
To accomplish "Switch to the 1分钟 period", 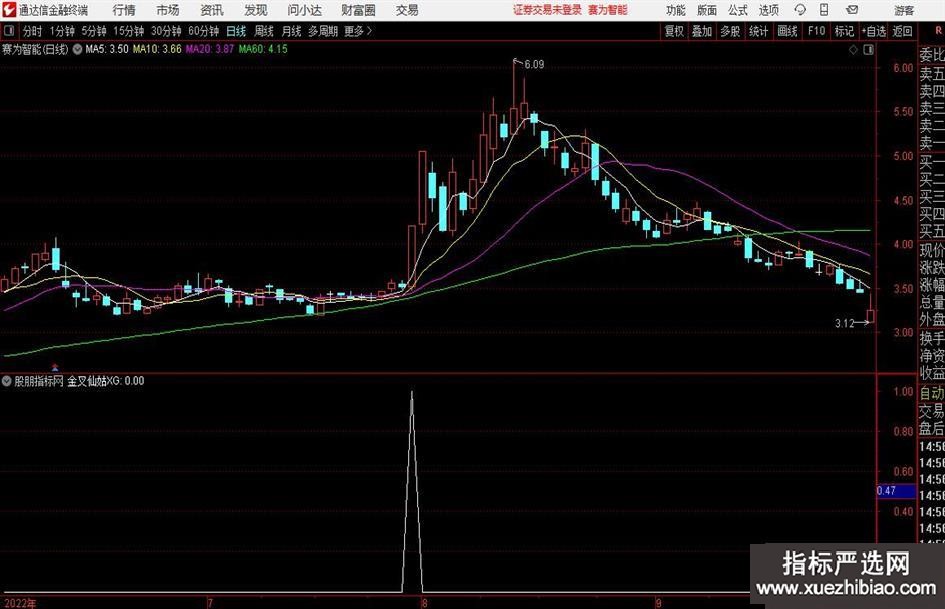I will coord(62,31).
